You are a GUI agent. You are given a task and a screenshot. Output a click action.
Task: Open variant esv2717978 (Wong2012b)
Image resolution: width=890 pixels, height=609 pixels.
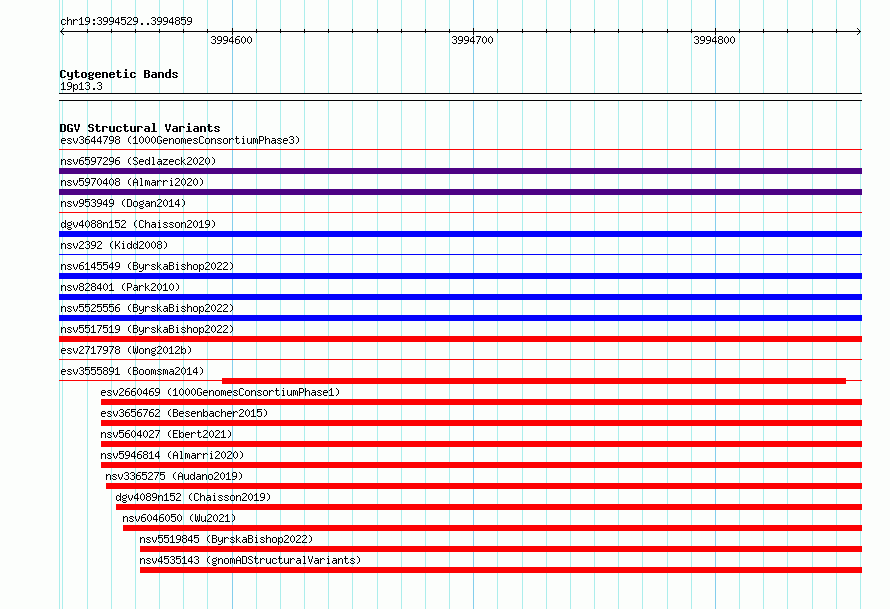click(x=126, y=350)
